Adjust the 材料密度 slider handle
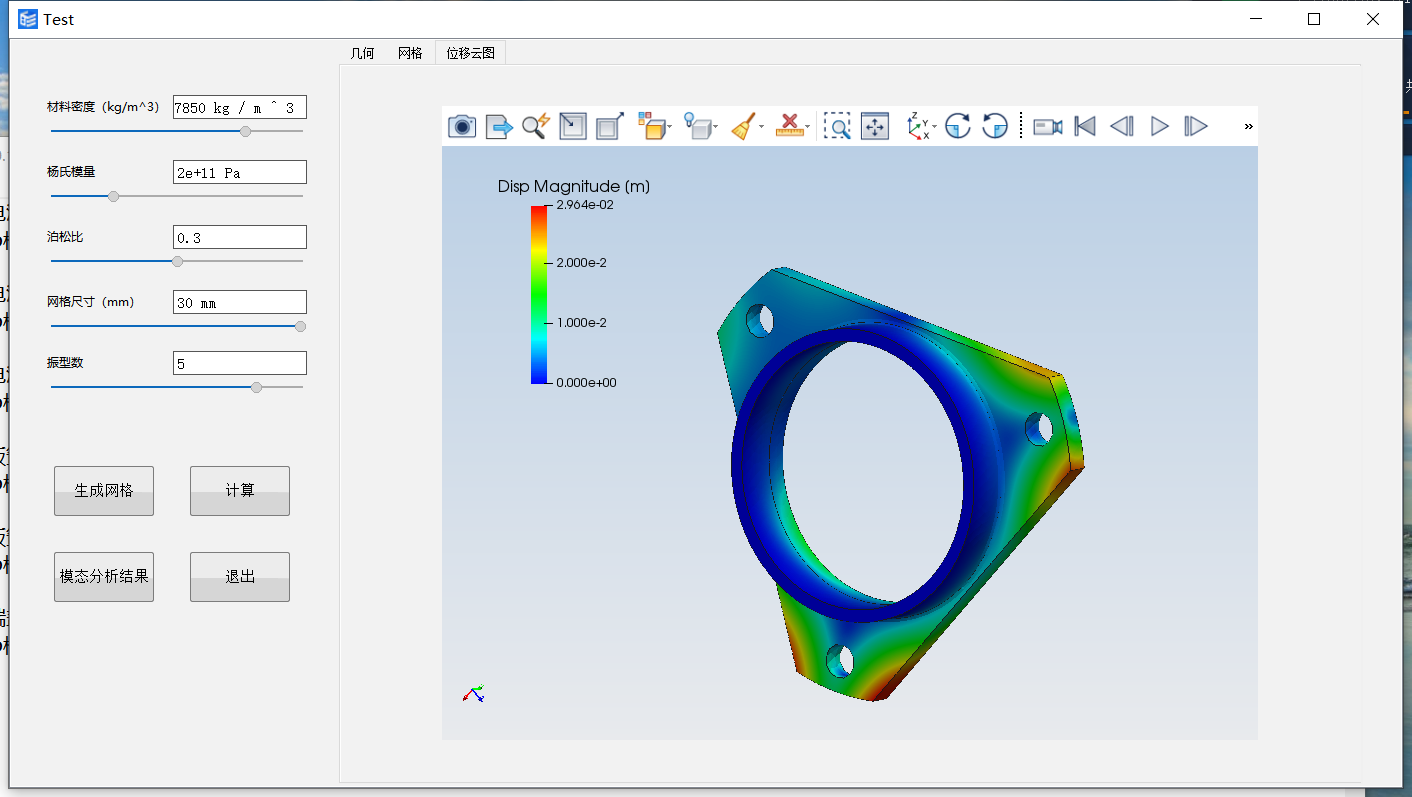 coord(246,131)
